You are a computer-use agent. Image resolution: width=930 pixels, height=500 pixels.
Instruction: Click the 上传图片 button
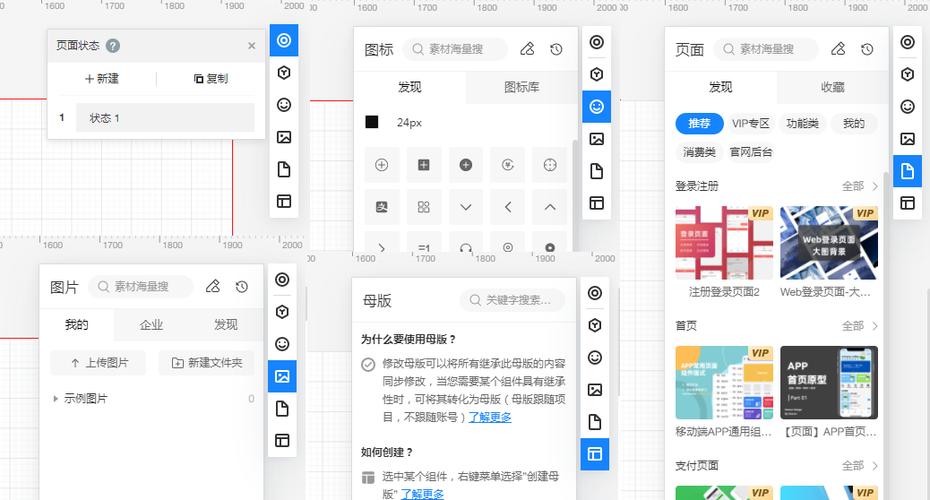click(x=98, y=363)
